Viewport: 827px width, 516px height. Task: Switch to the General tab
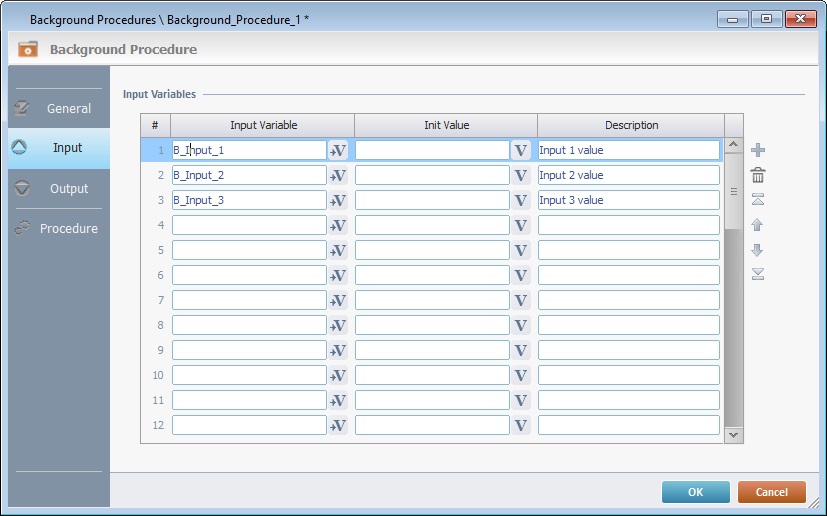58,108
